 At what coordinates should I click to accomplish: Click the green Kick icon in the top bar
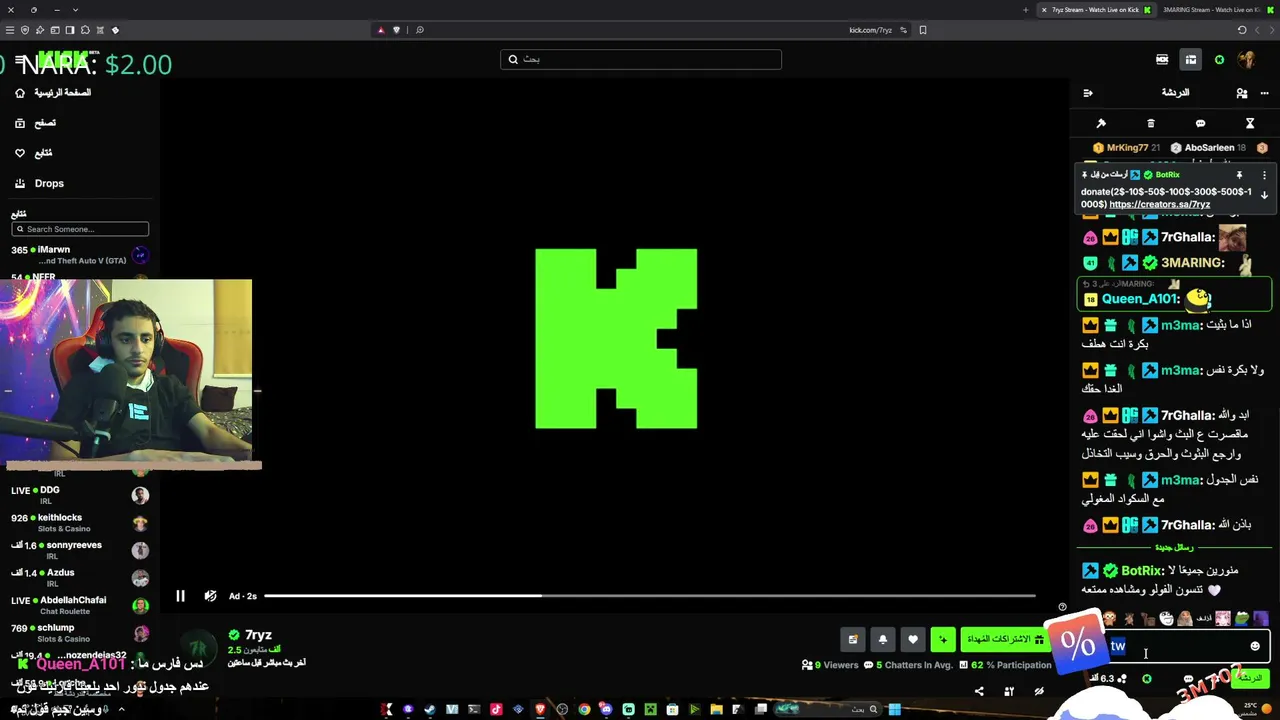tap(1219, 60)
